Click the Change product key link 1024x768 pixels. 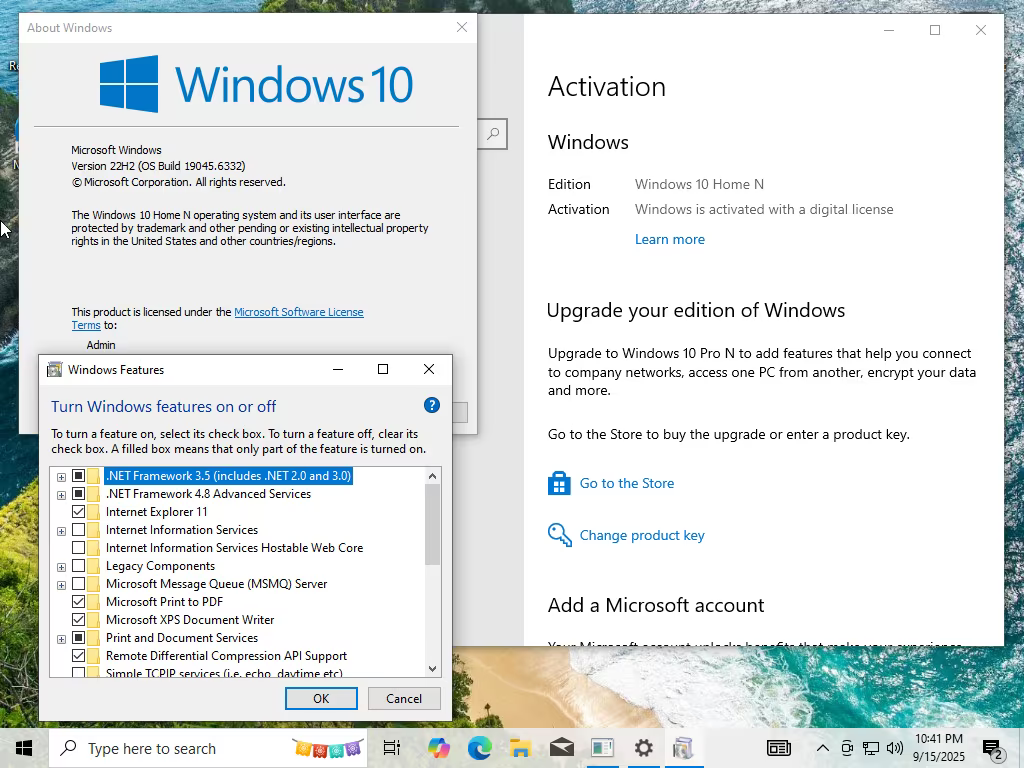[642, 536]
